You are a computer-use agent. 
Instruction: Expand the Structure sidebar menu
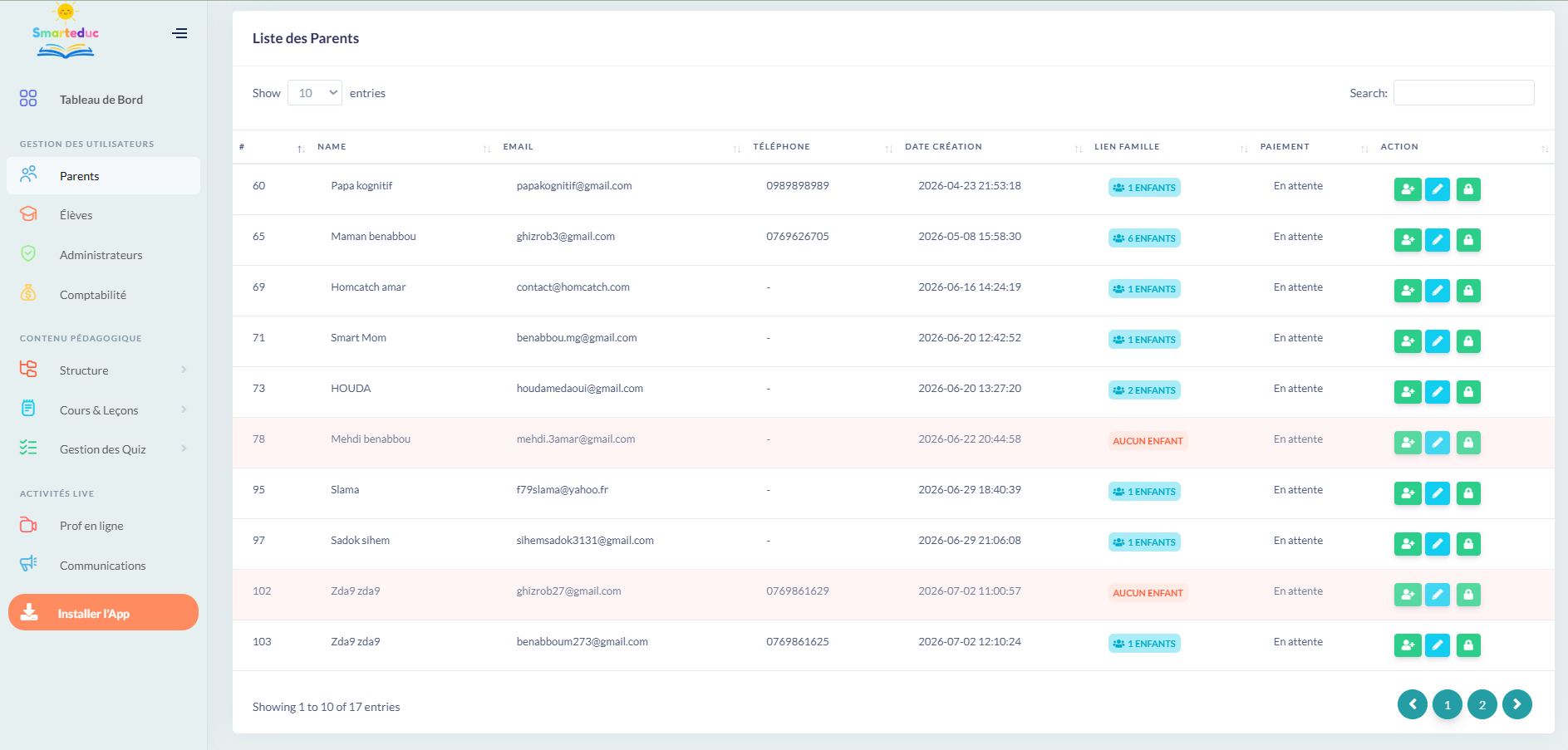[103, 370]
